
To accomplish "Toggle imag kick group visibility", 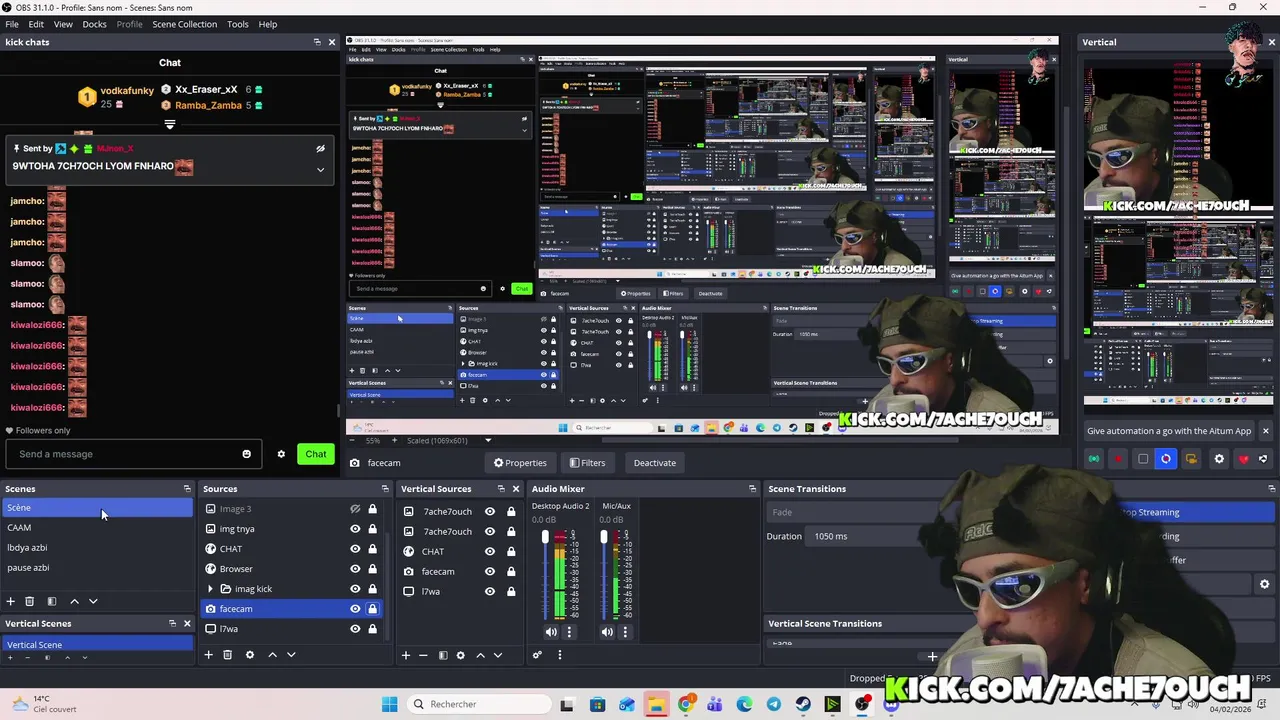I will pyautogui.click(x=355, y=589).
